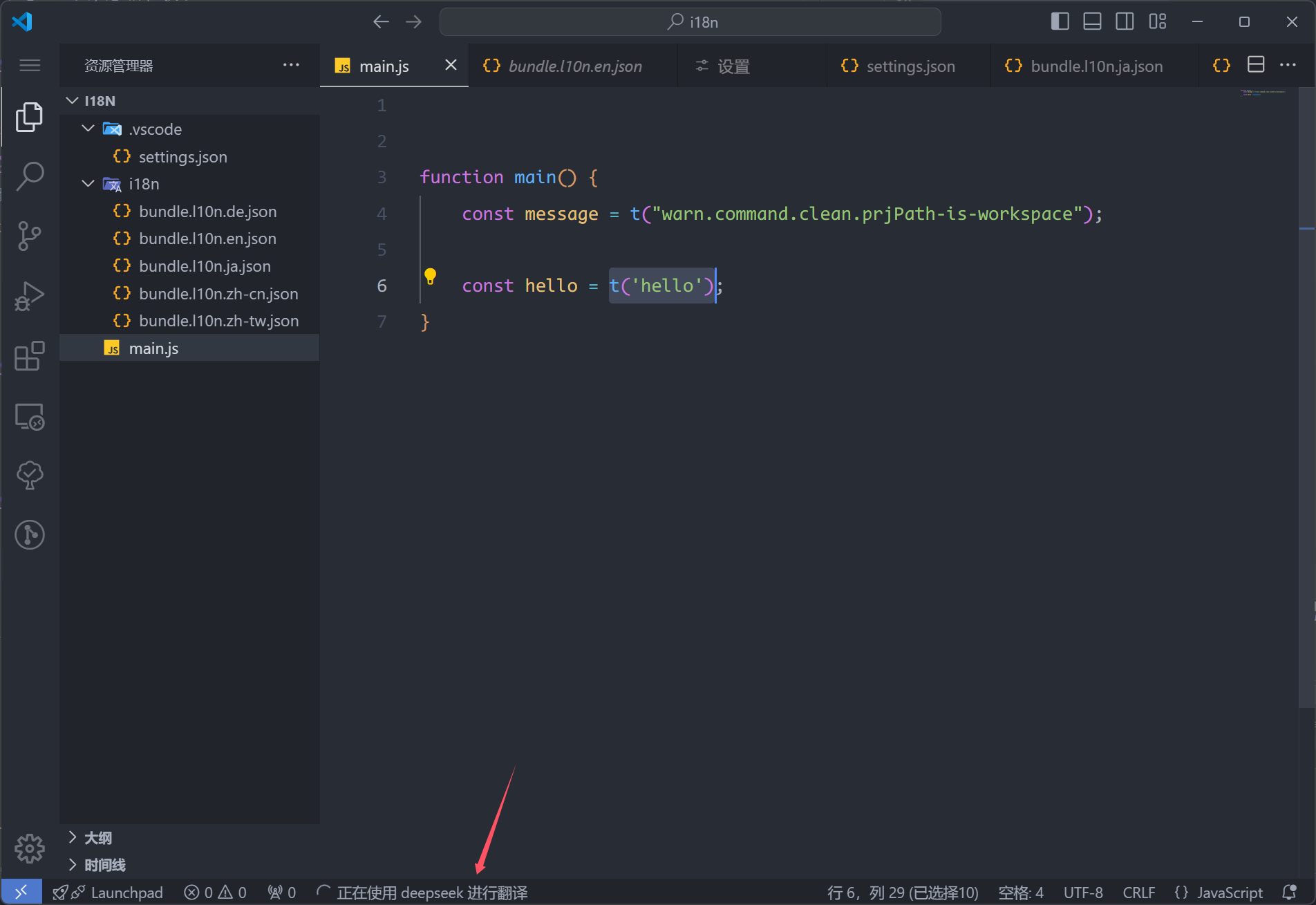Select main.js in the explorer tree
The image size is (1316, 905).
[189, 348]
